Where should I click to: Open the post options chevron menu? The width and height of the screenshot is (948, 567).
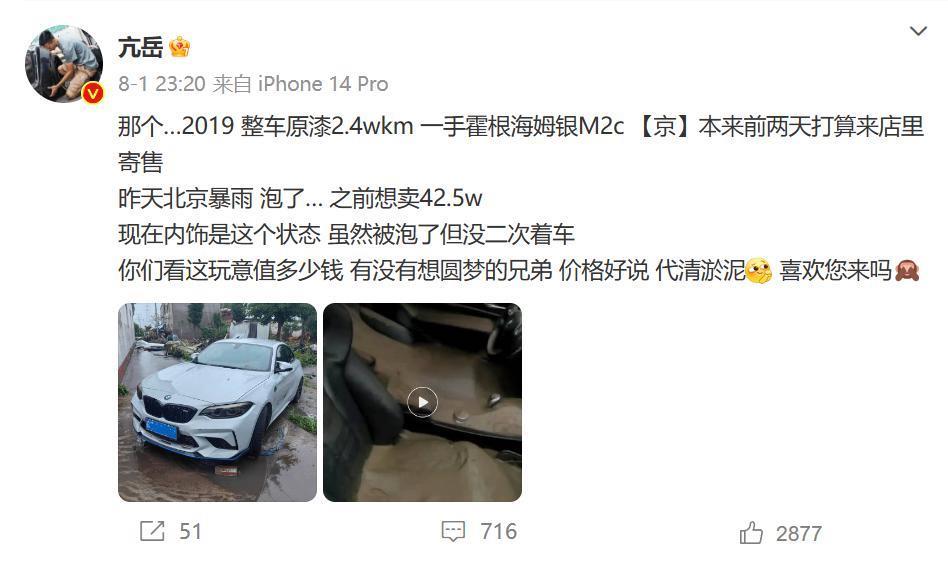pyautogui.click(x=918, y=31)
